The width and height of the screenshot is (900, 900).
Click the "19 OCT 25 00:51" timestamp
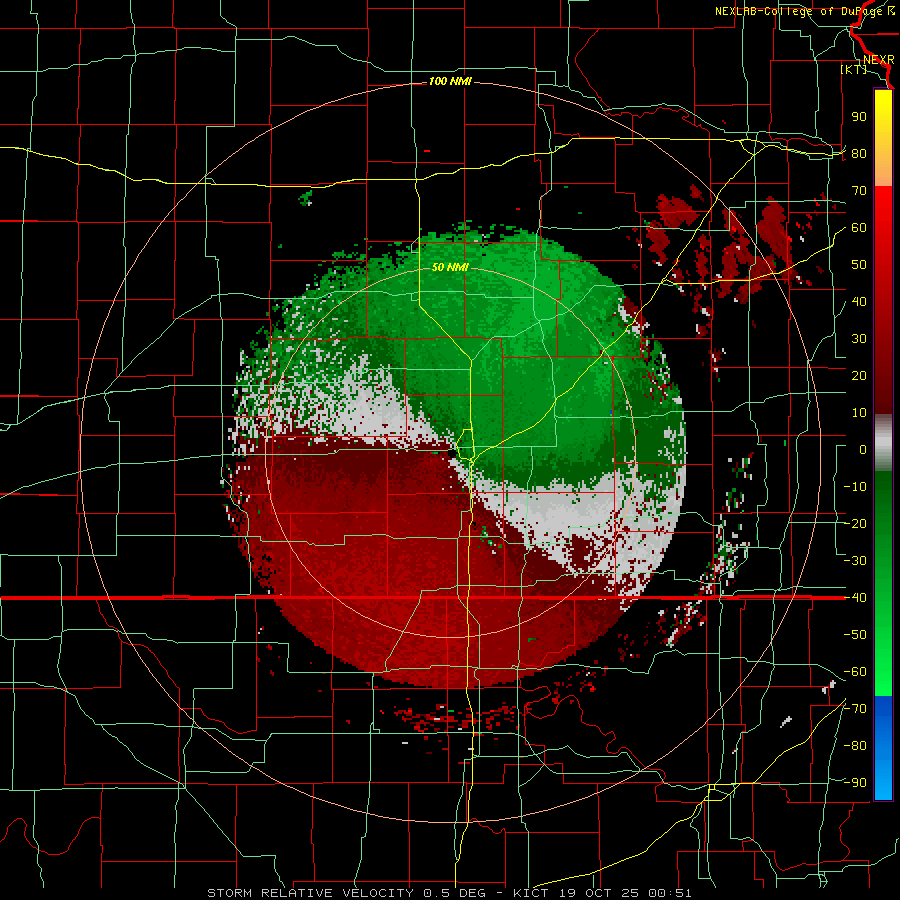point(624,893)
